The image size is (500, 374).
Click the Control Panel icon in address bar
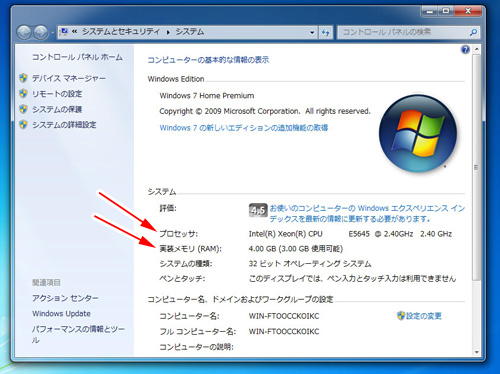coord(64,32)
